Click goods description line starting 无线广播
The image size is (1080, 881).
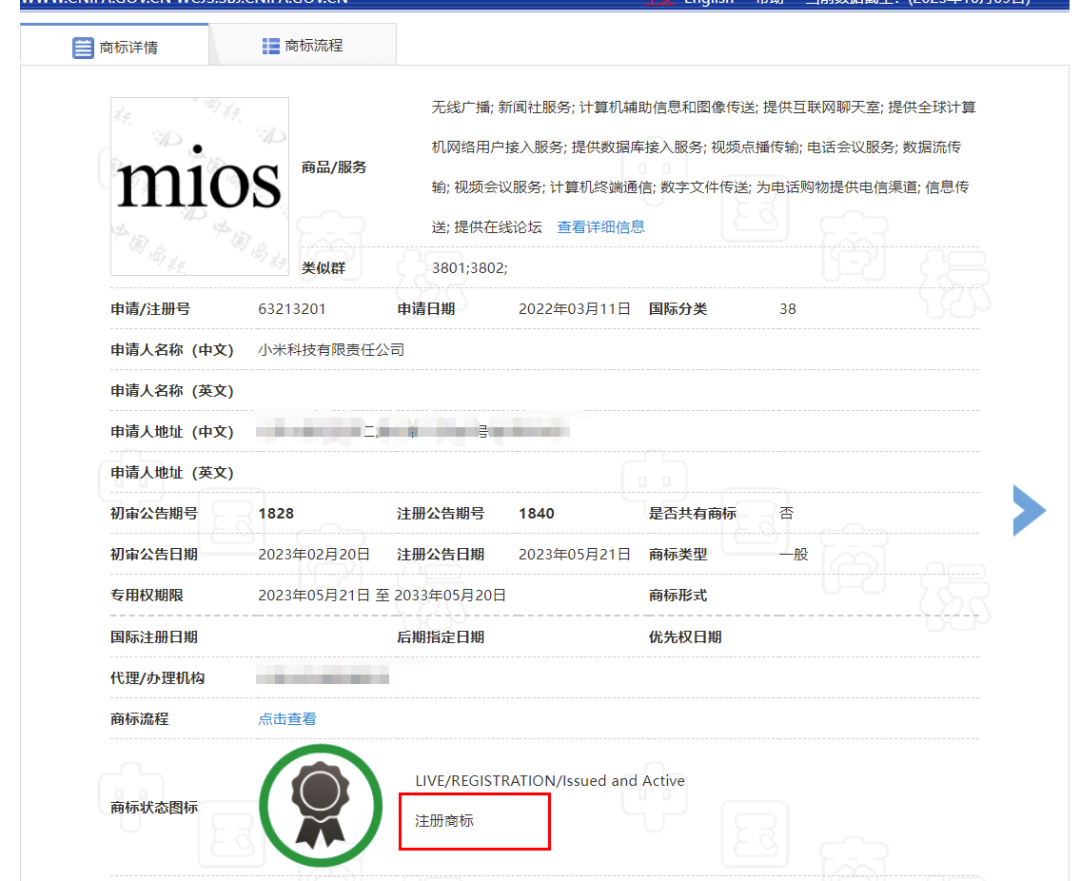coord(704,107)
